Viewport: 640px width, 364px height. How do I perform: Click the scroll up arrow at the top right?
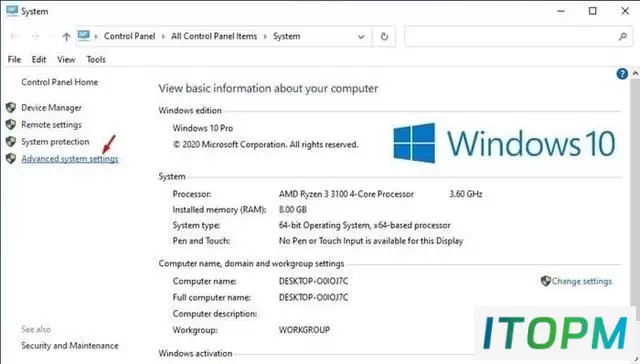tap(635, 73)
